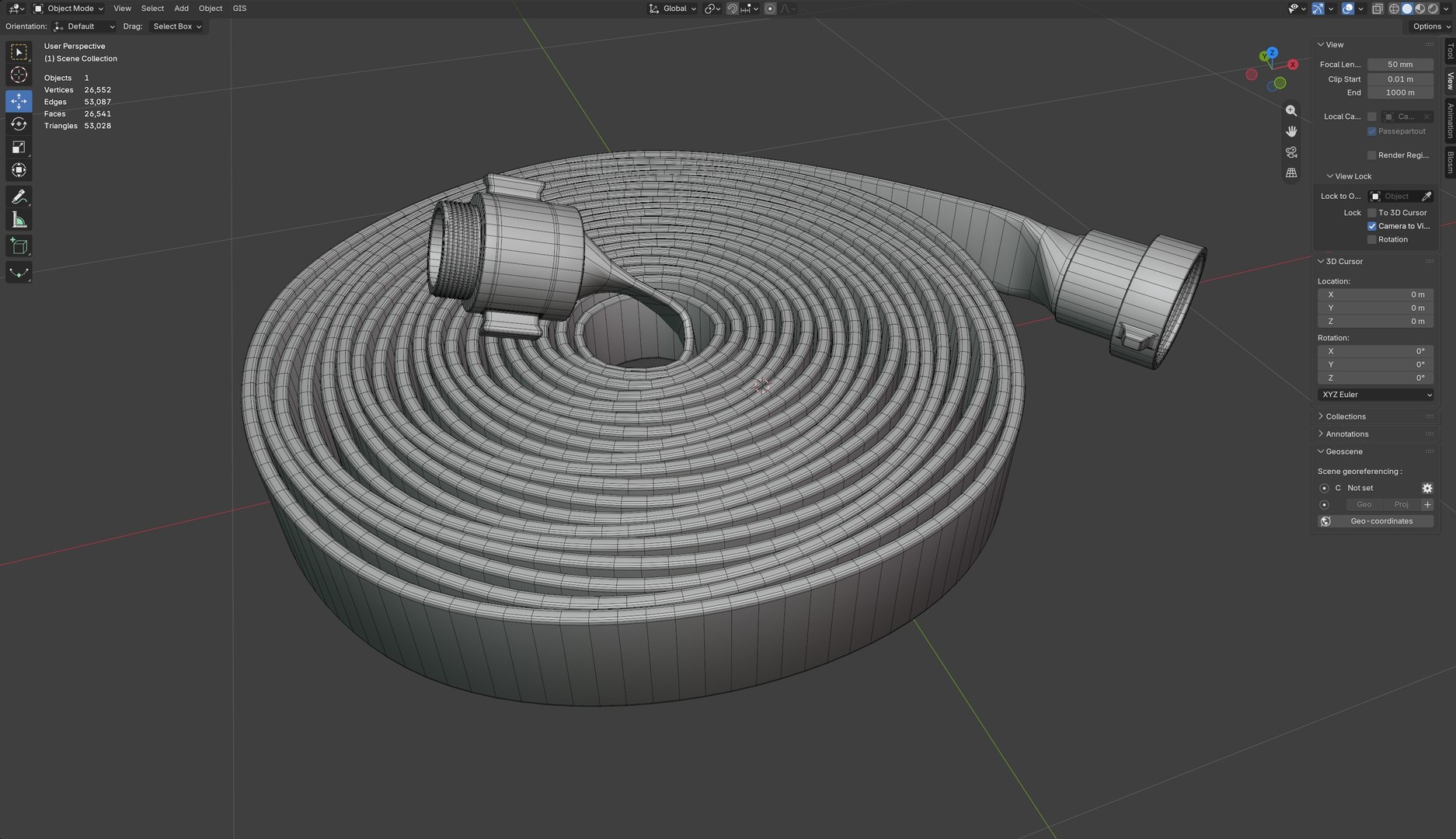Screen dimensions: 1456x839
Task: Click the pan hand viewport icon
Action: coord(1291,131)
